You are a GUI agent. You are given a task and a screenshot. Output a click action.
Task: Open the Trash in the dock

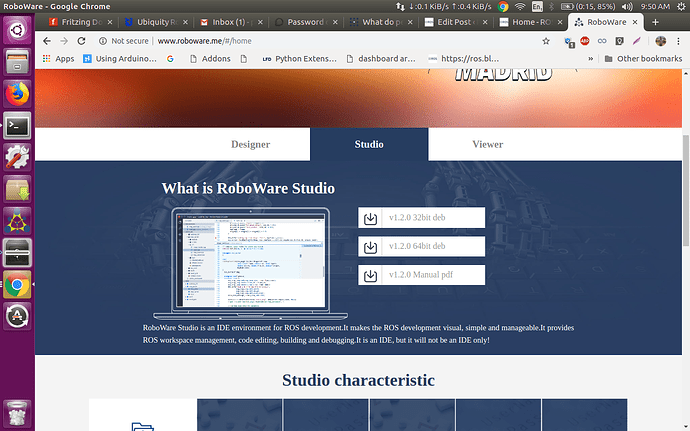coord(17,413)
